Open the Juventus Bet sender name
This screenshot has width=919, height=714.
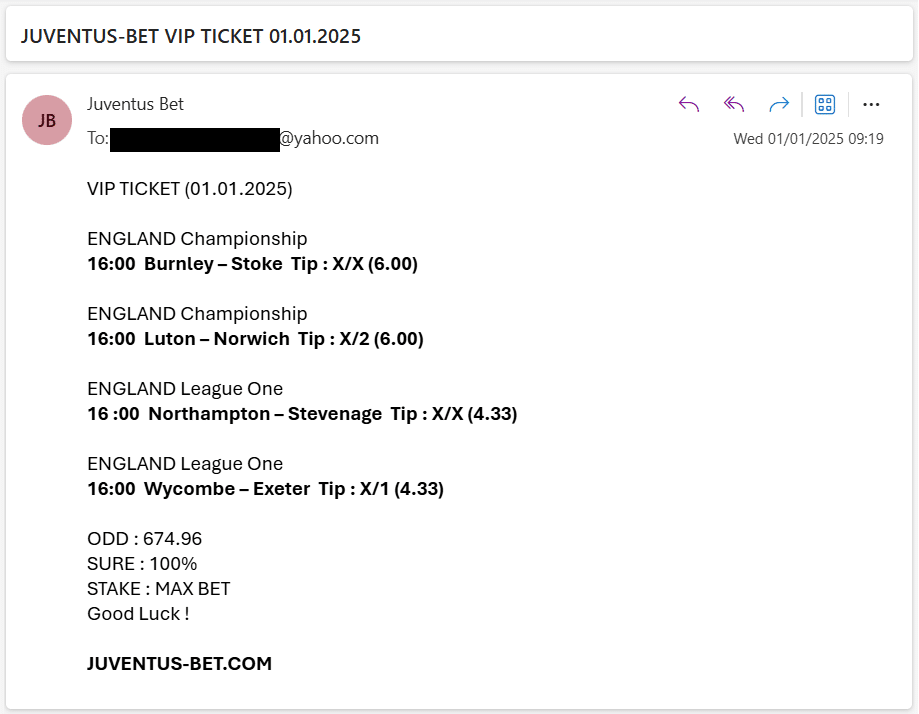135,104
